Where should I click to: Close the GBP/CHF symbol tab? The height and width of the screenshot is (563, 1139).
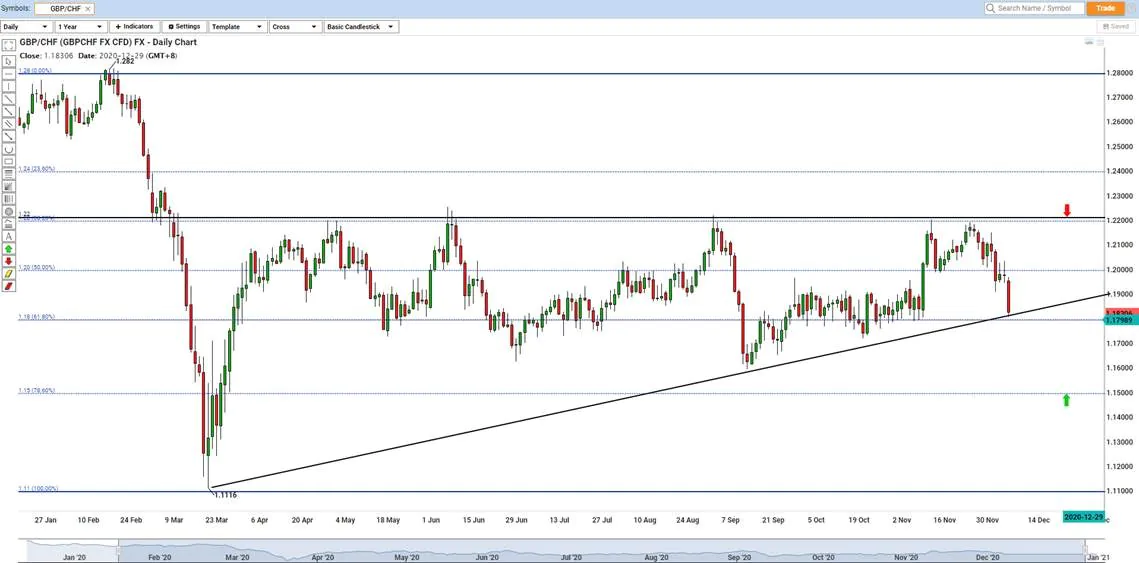88,8
